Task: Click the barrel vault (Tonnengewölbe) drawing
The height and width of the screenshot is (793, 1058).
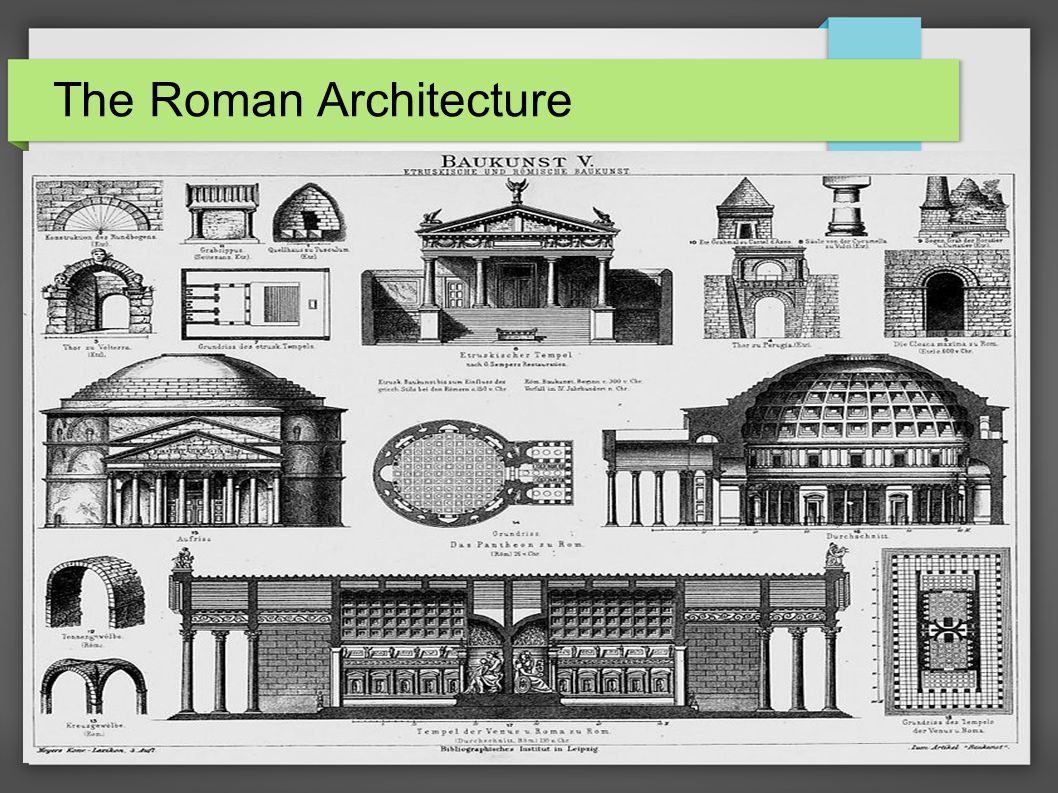Action: coord(94,593)
